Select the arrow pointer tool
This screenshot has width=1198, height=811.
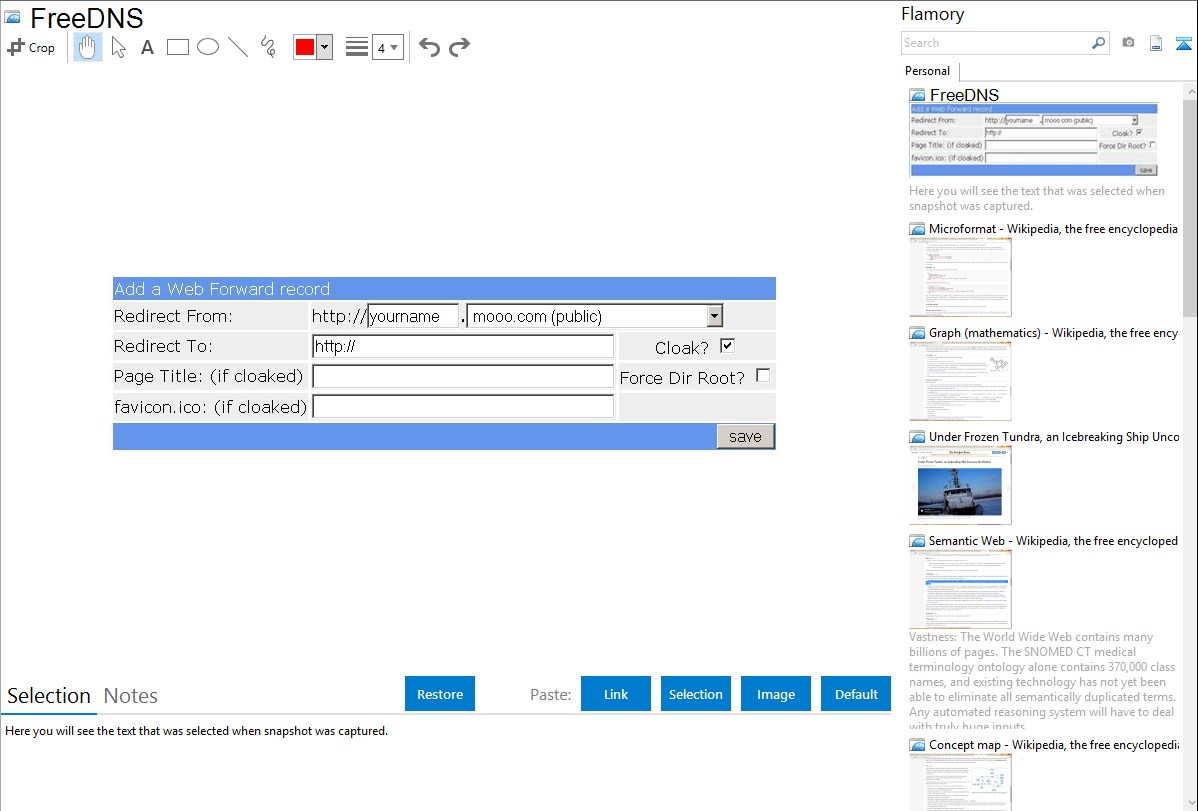click(118, 47)
